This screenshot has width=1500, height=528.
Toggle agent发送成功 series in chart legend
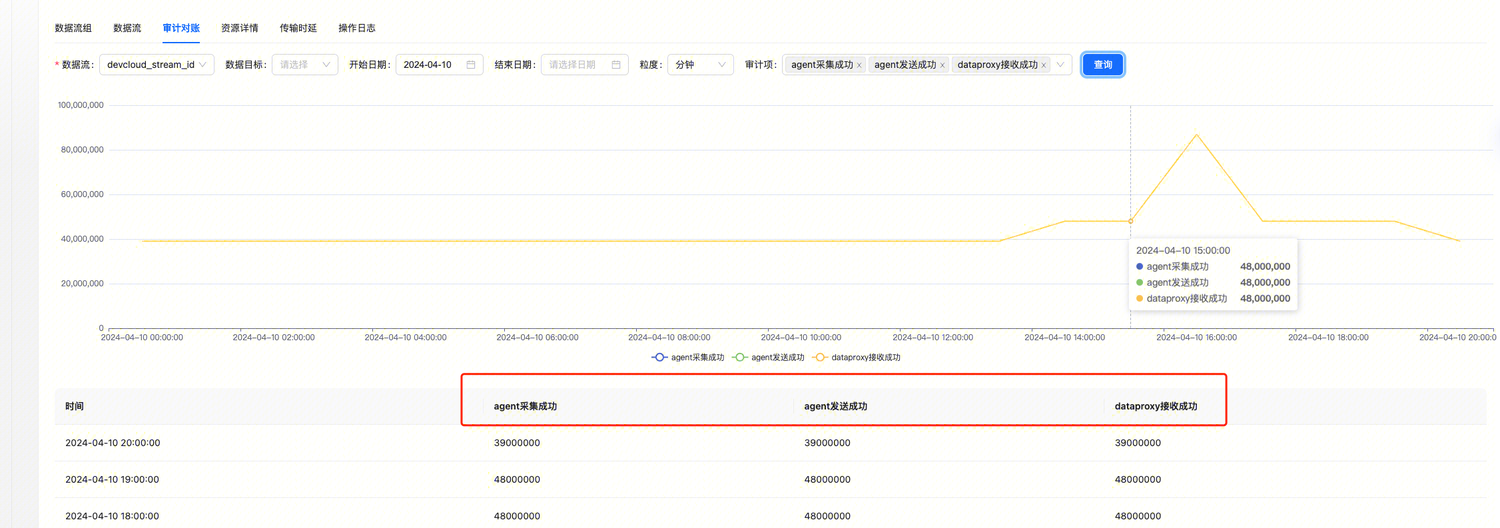click(x=768, y=357)
